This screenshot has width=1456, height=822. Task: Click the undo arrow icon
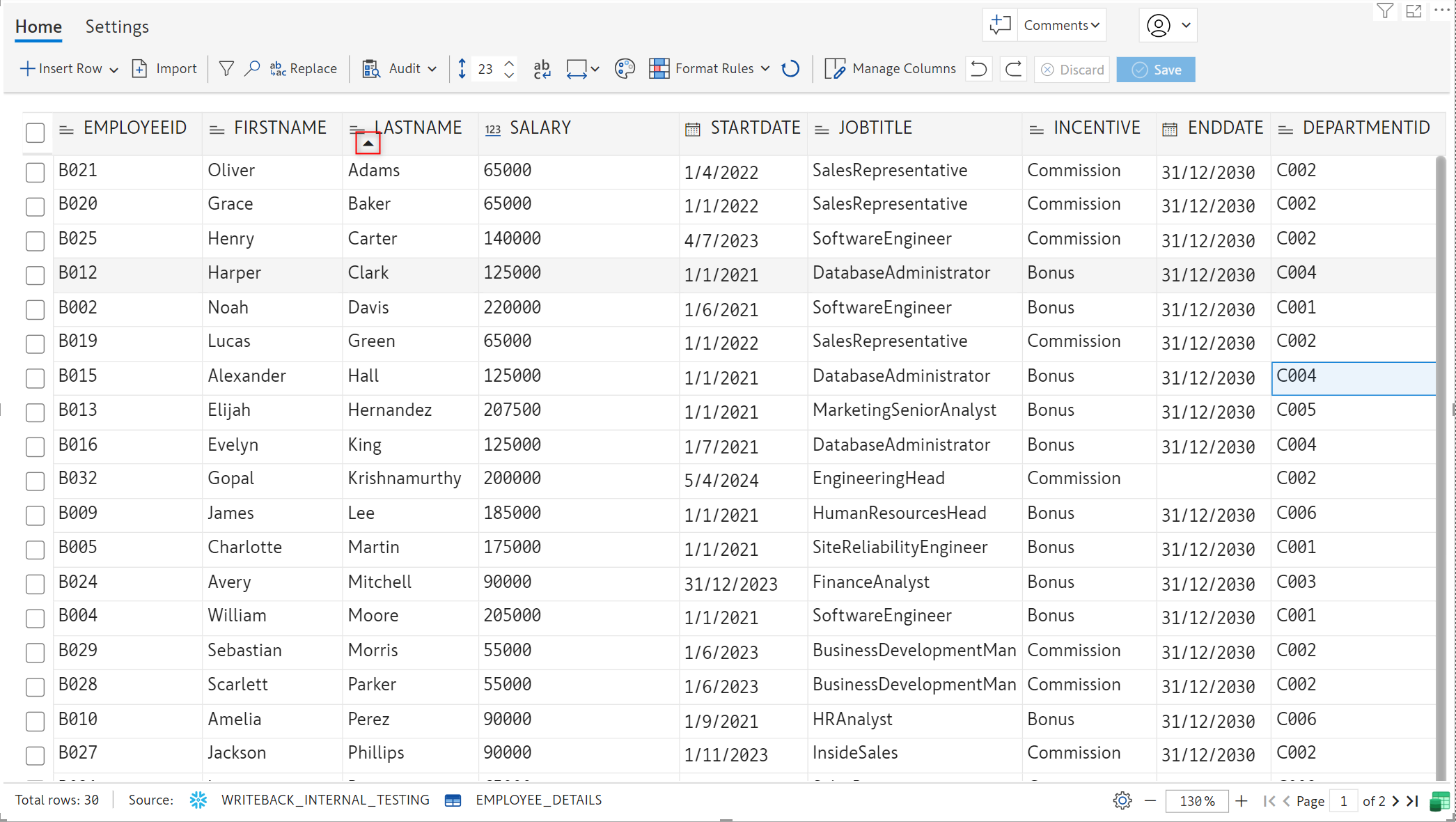[979, 69]
